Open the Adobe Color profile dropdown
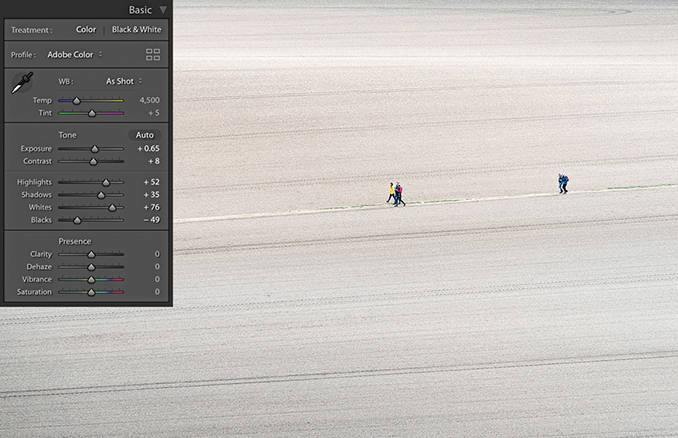678x438 pixels. click(x=74, y=55)
